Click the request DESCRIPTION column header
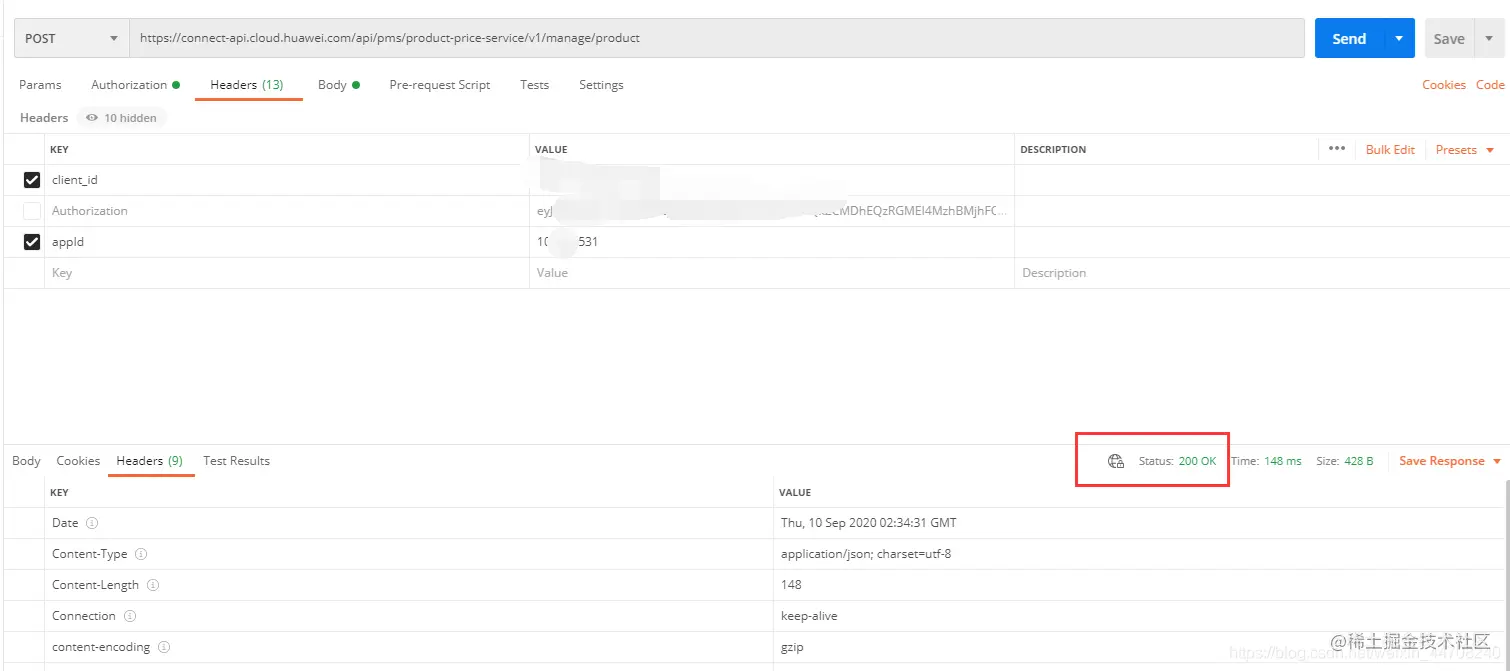Screen dimensions: 1510x671 1053,149
